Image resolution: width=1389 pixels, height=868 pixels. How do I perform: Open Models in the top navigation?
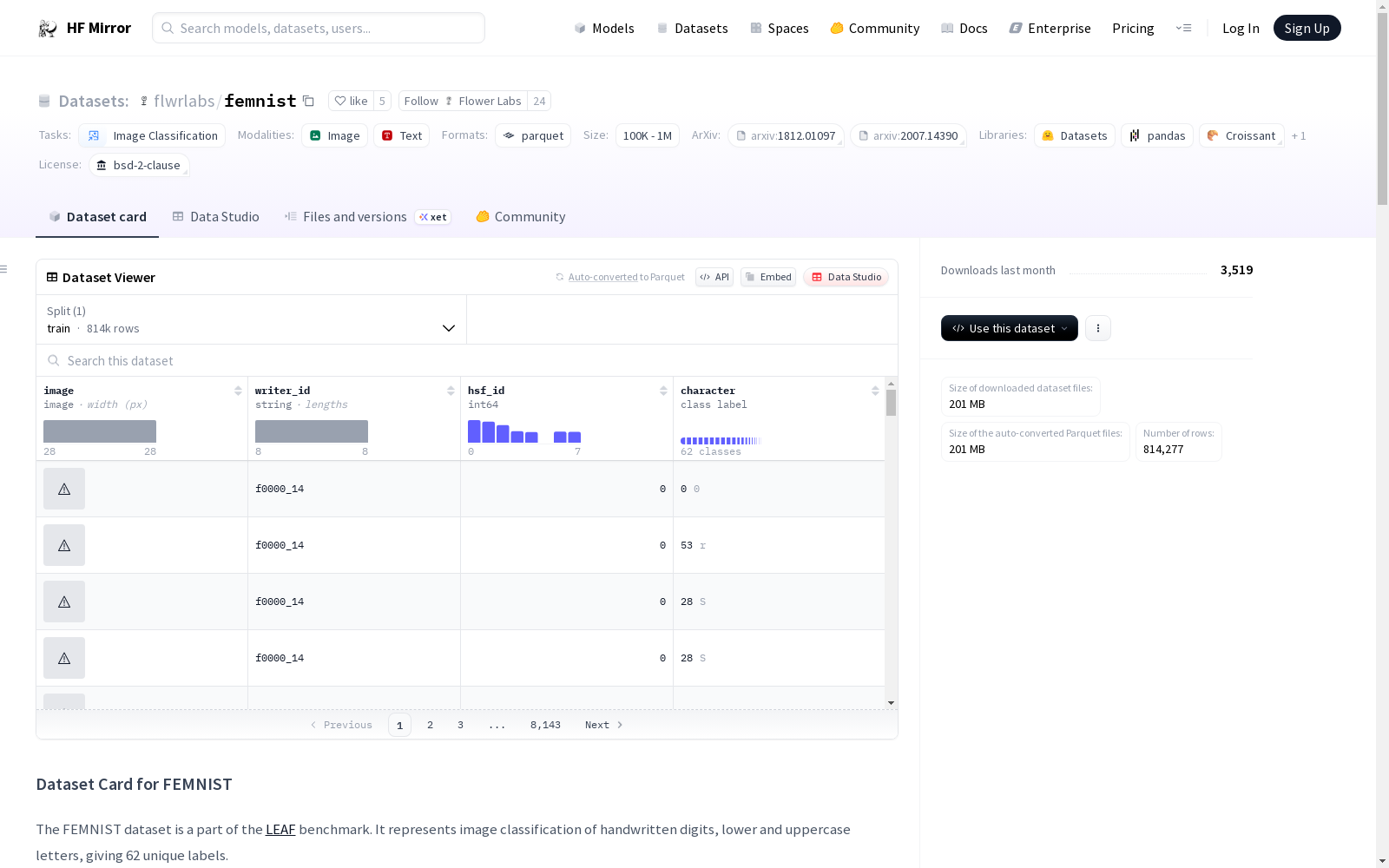point(604,28)
